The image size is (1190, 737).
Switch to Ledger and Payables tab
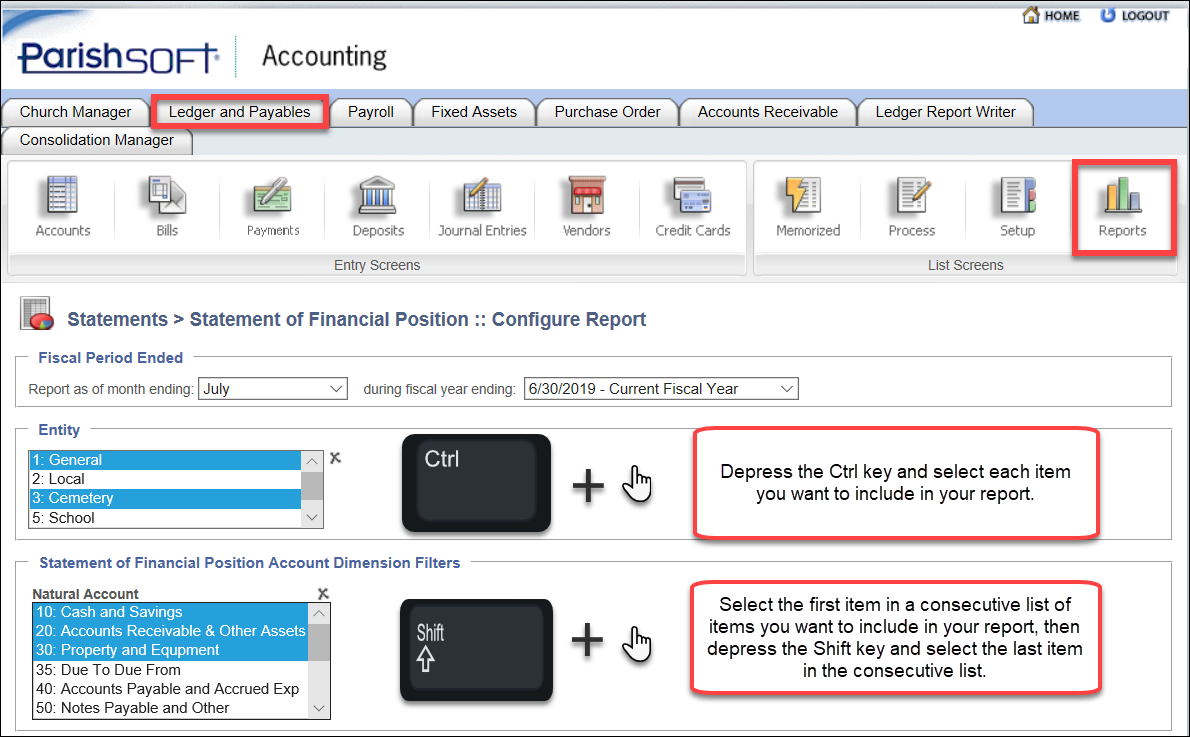coord(240,112)
